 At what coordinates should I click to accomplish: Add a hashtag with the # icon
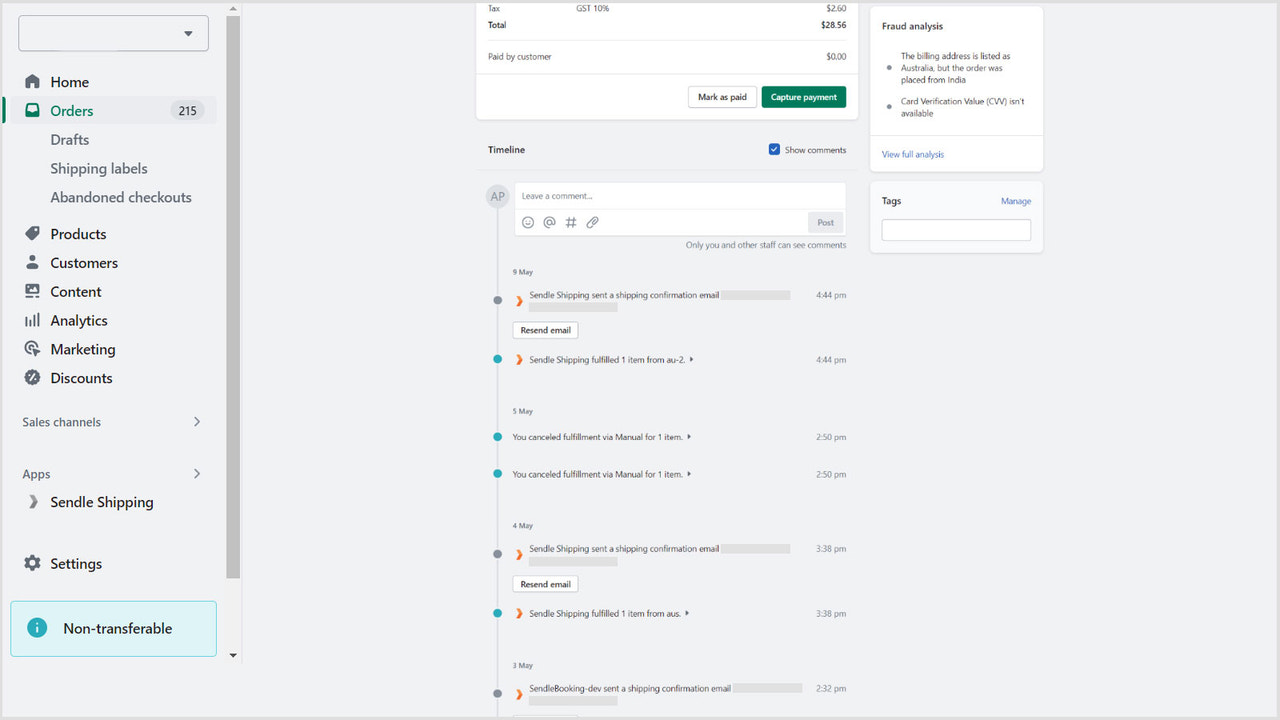pos(570,222)
